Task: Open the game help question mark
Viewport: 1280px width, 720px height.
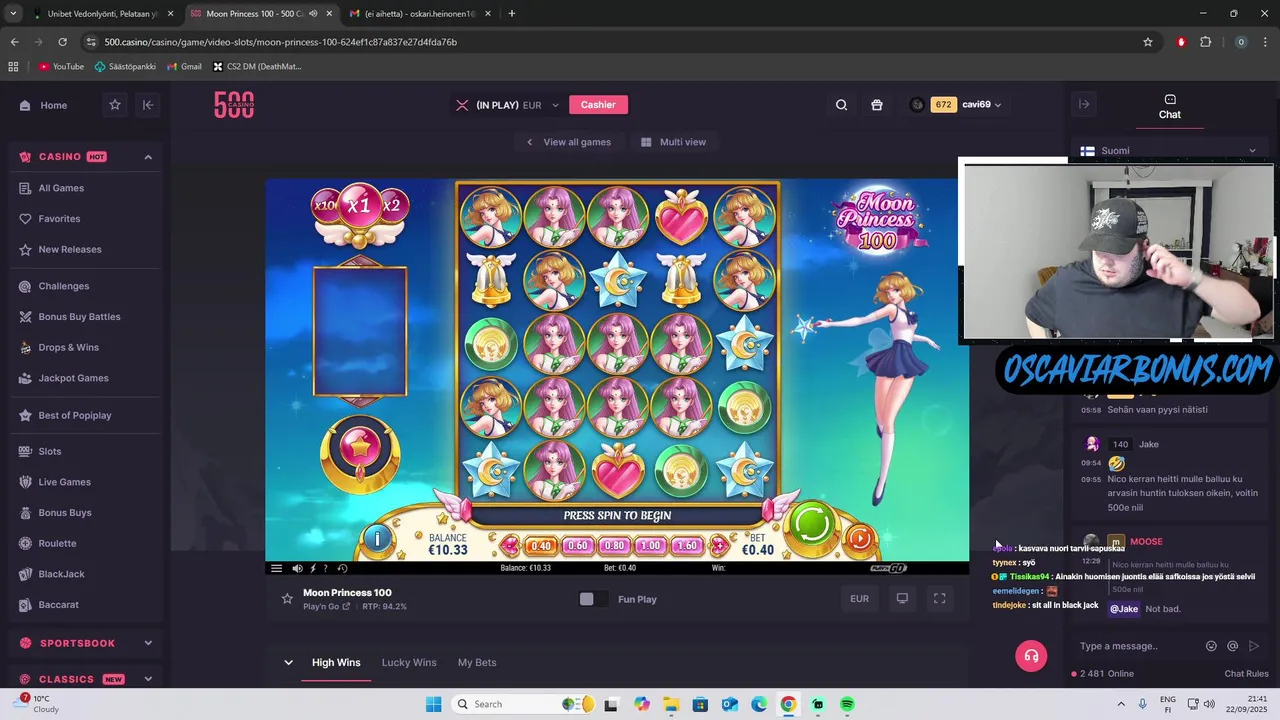Action: (x=325, y=568)
